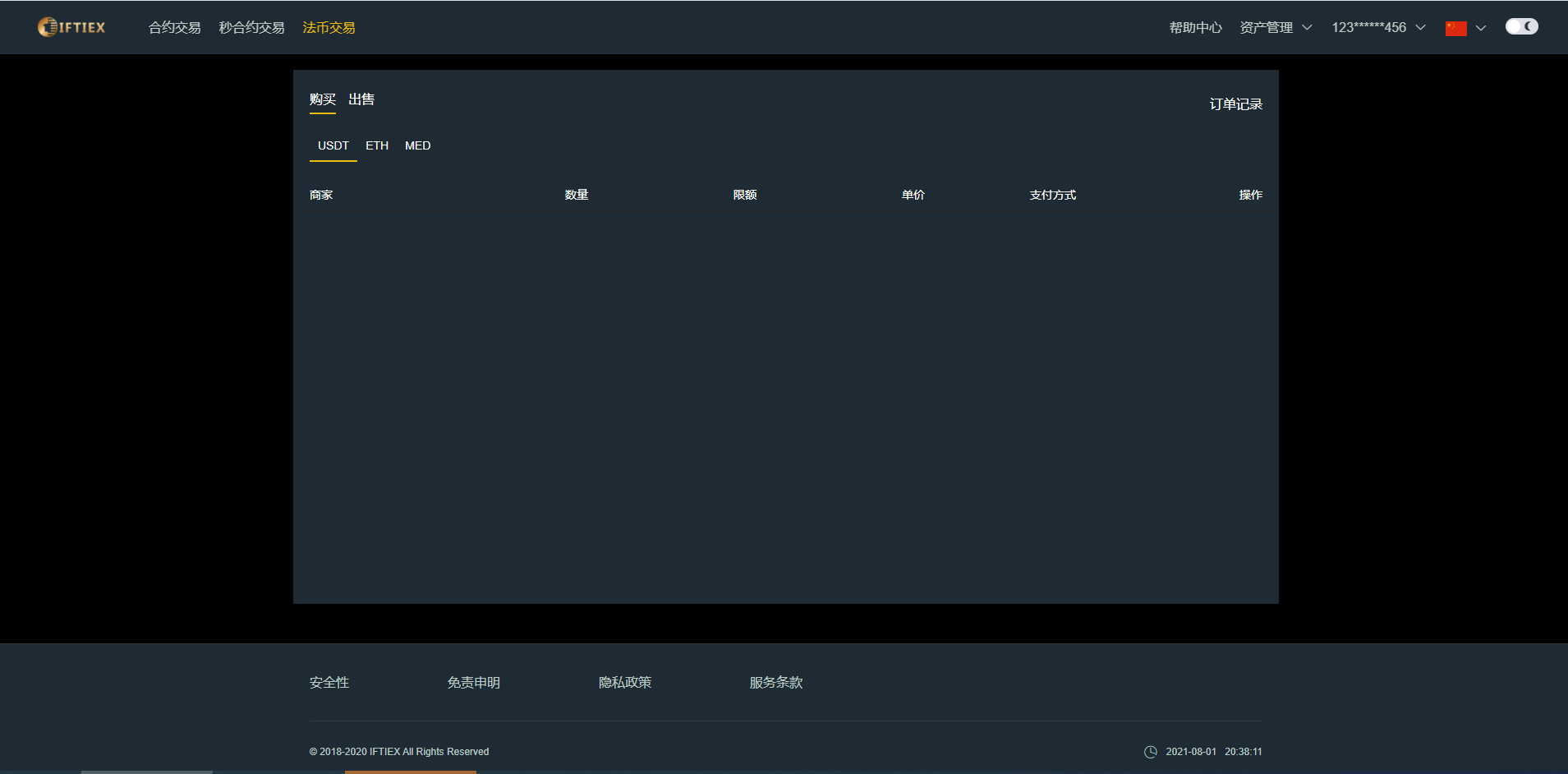Select the 购买 tab
This screenshot has height=774, width=1568.
(x=322, y=99)
